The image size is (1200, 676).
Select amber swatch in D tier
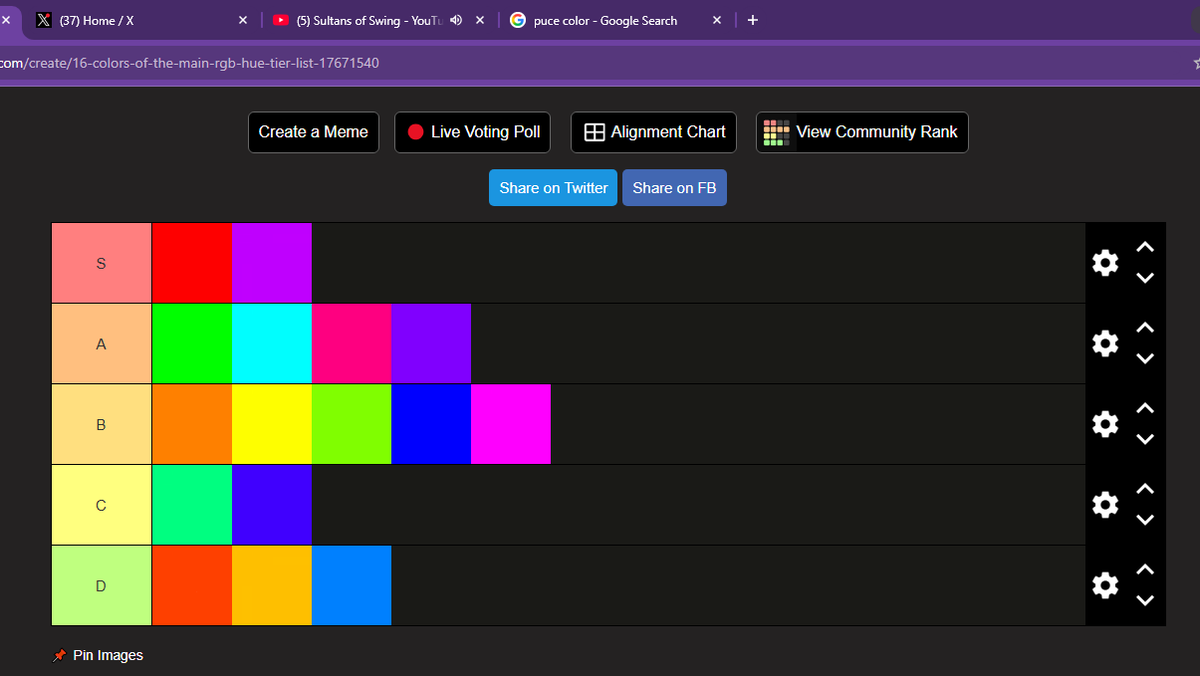[272, 585]
